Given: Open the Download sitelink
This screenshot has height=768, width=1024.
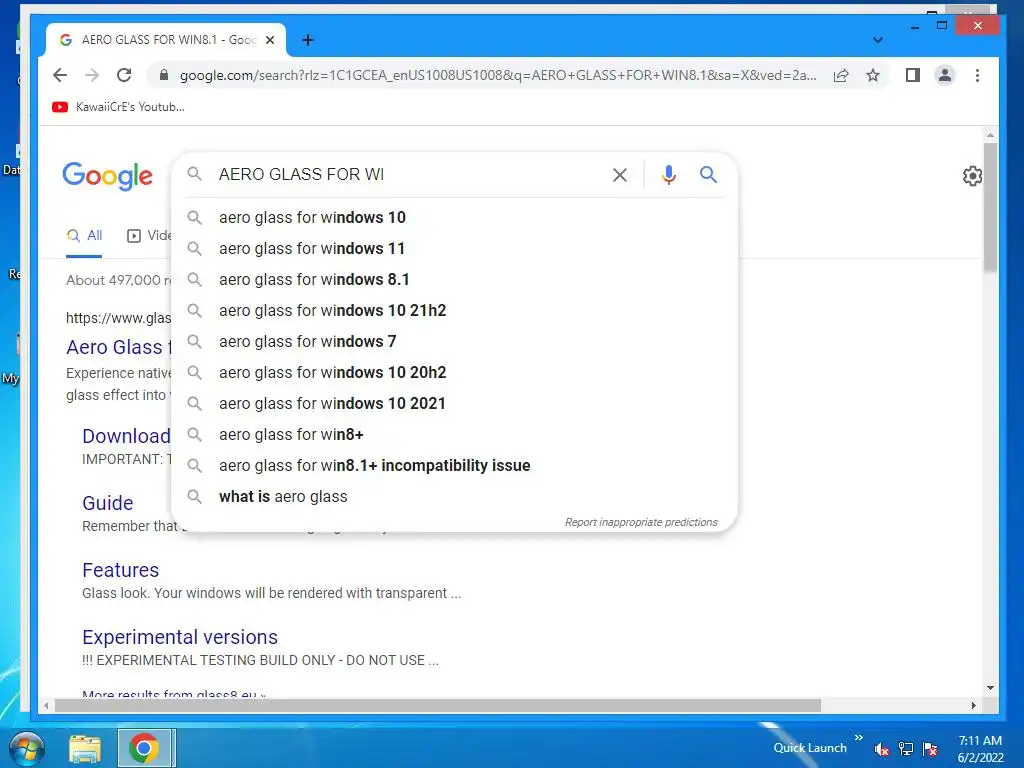Looking at the screenshot, I should tap(126, 436).
